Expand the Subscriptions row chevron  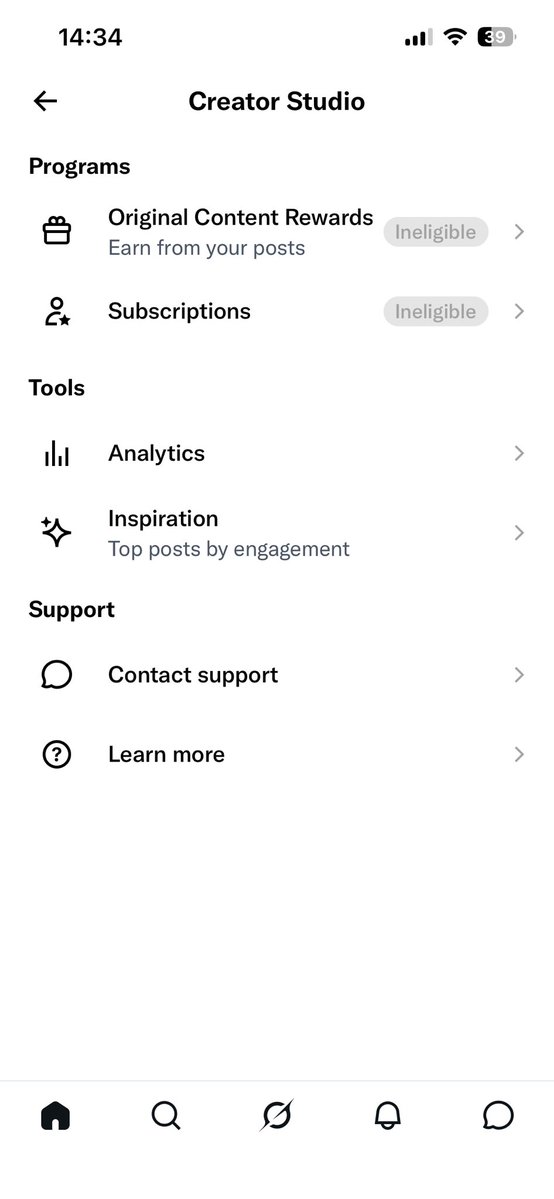pyautogui.click(x=520, y=311)
